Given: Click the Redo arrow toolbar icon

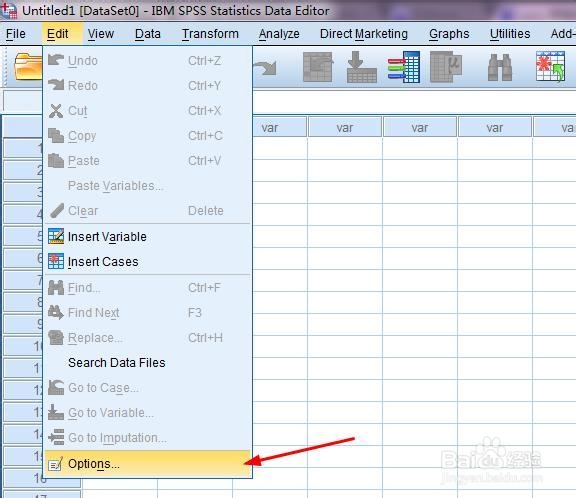Looking at the screenshot, I should (x=265, y=68).
